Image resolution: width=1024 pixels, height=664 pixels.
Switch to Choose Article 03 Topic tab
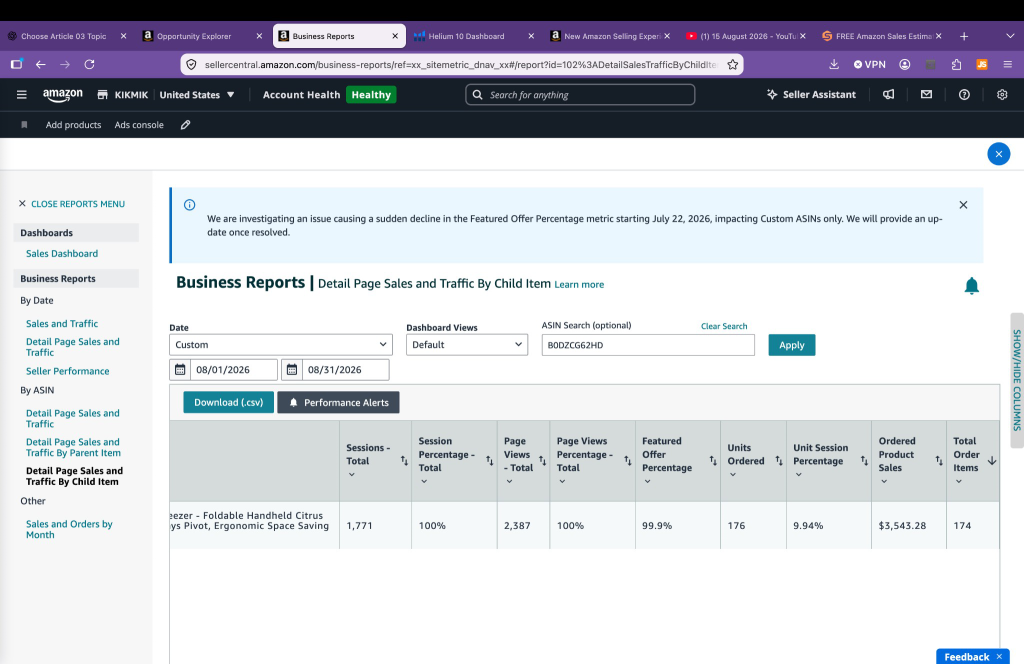(63, 36)
